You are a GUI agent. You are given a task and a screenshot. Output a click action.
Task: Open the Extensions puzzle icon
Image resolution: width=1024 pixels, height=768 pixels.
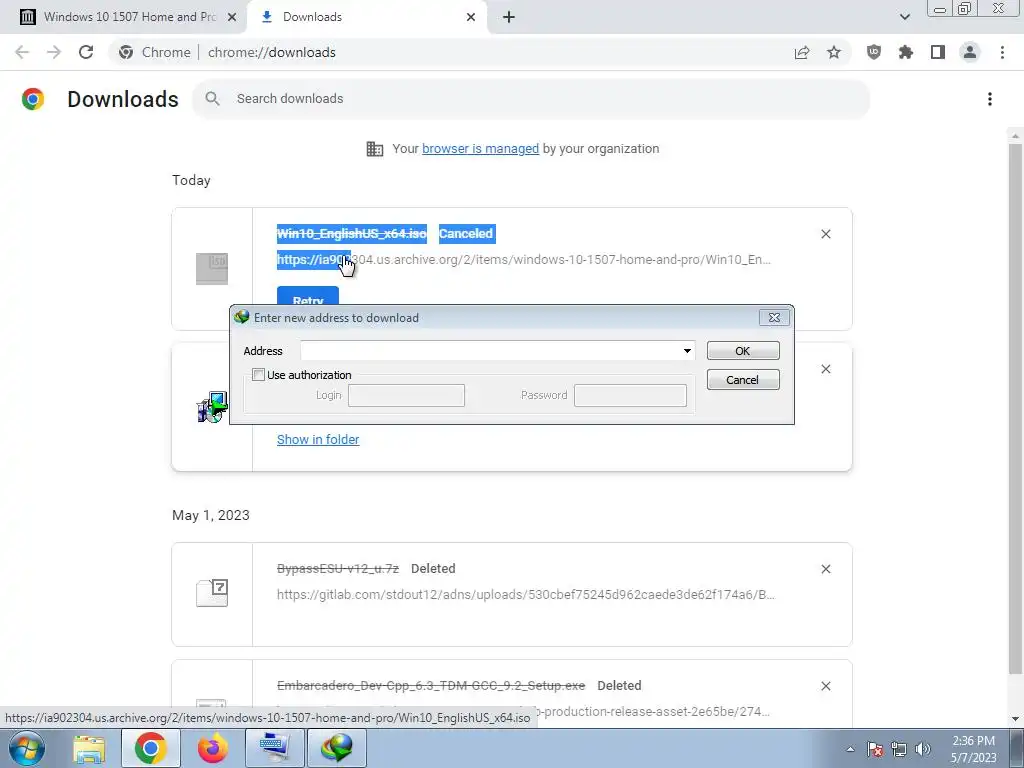coord(905,52)
